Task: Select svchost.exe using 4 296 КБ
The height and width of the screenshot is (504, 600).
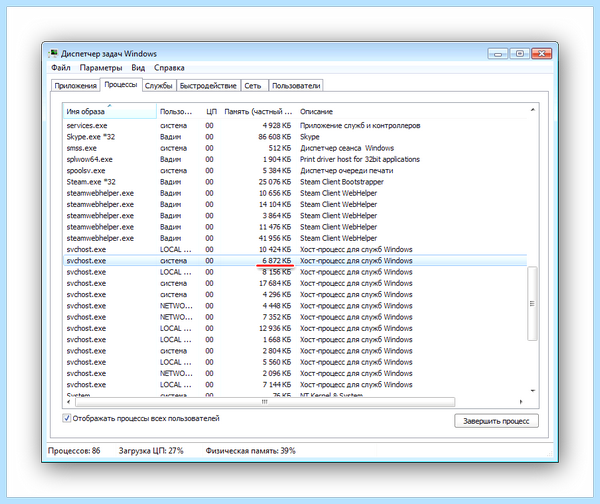Action: [295, 295]
